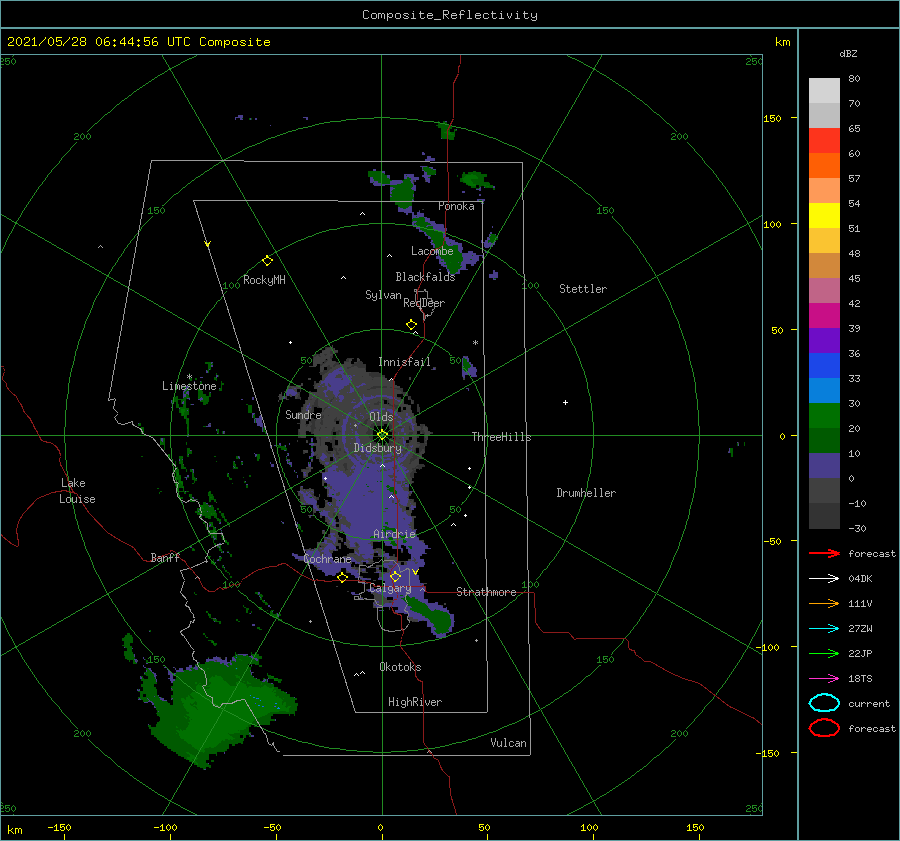This screenshot has width=900, height=841.
Task: Click the yellow diamond marker under Cochrane
Action: pos(342,577)
